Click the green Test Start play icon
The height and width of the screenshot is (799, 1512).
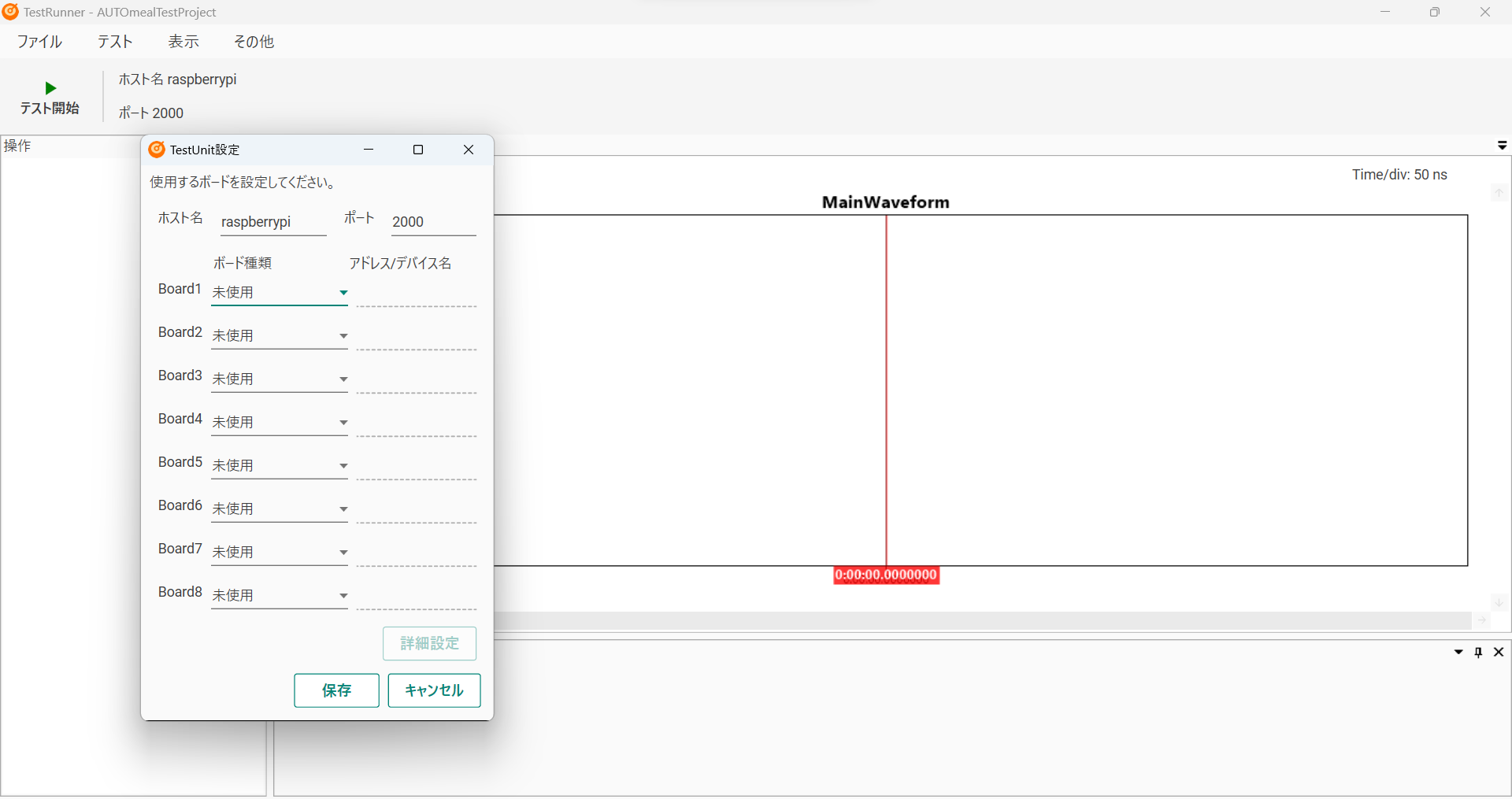tap(50, 88)
